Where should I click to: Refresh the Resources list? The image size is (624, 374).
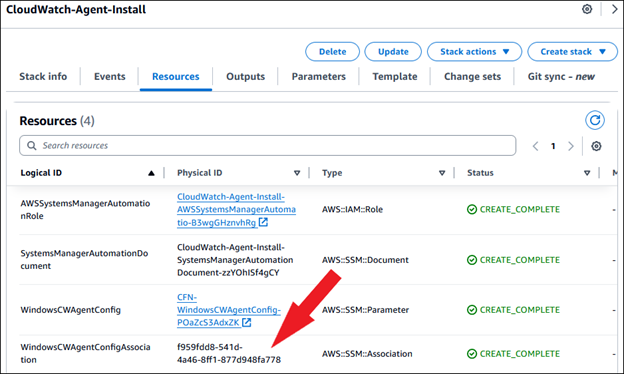coord(595,120)
